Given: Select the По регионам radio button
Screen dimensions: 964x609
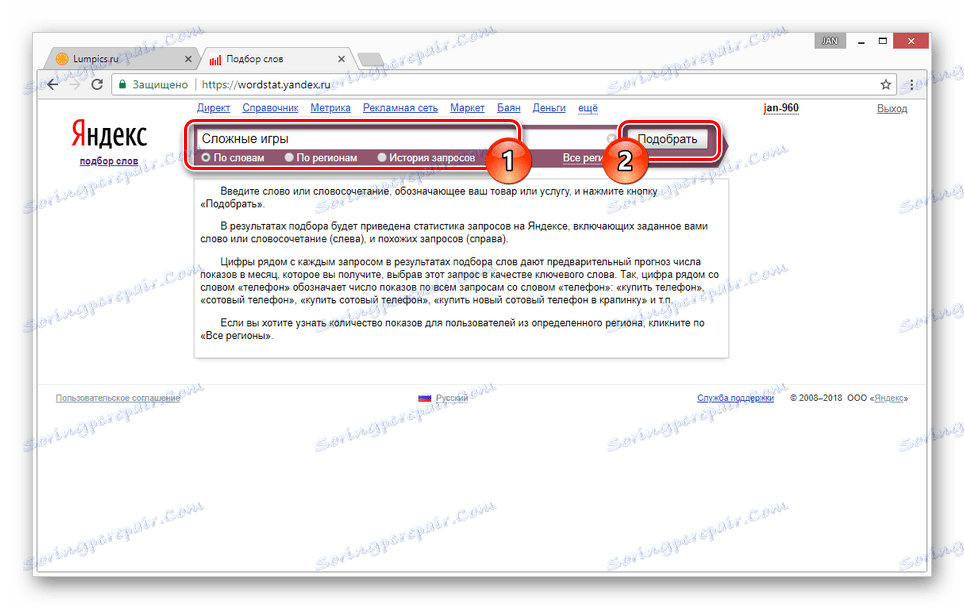Looking at the screenshot, I should [289, 158].
